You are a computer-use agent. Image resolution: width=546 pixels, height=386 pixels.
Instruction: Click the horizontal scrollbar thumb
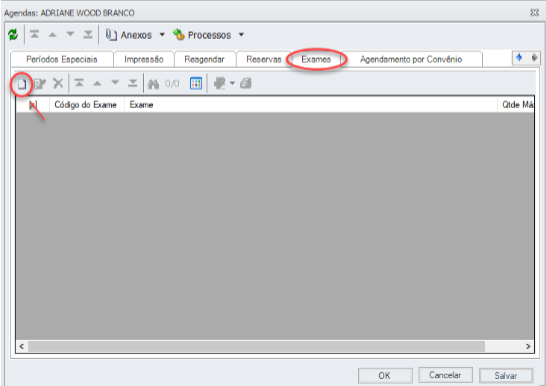(256, 346)
